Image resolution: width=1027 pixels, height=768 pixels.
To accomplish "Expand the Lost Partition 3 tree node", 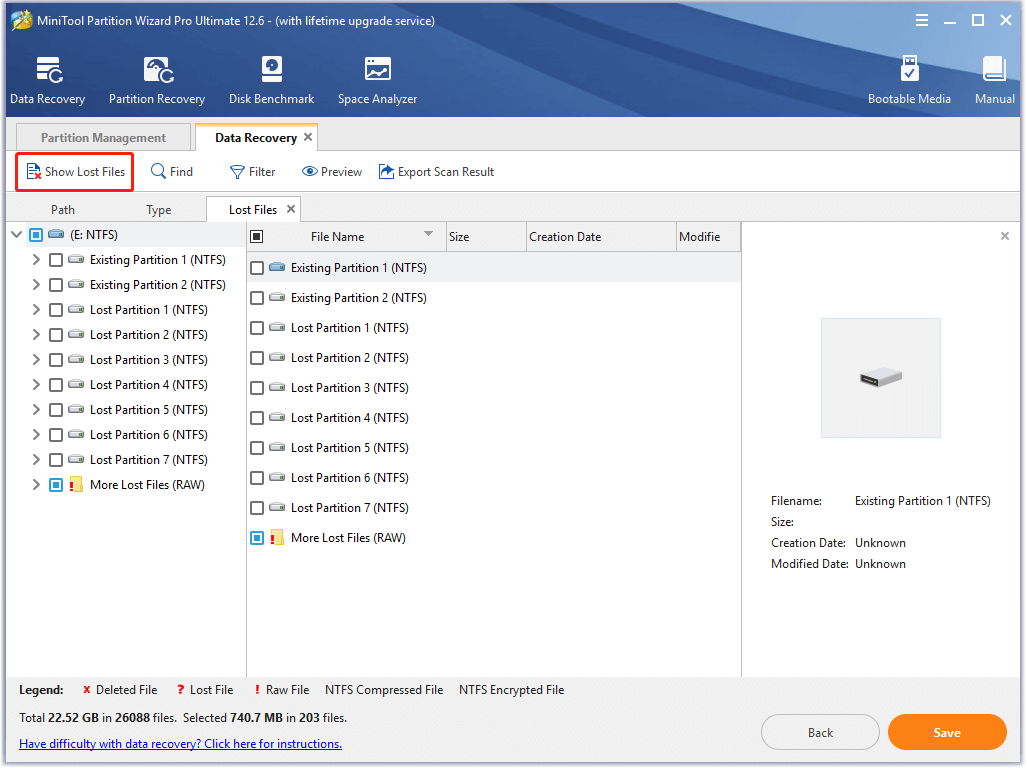I will coord(35,359).
